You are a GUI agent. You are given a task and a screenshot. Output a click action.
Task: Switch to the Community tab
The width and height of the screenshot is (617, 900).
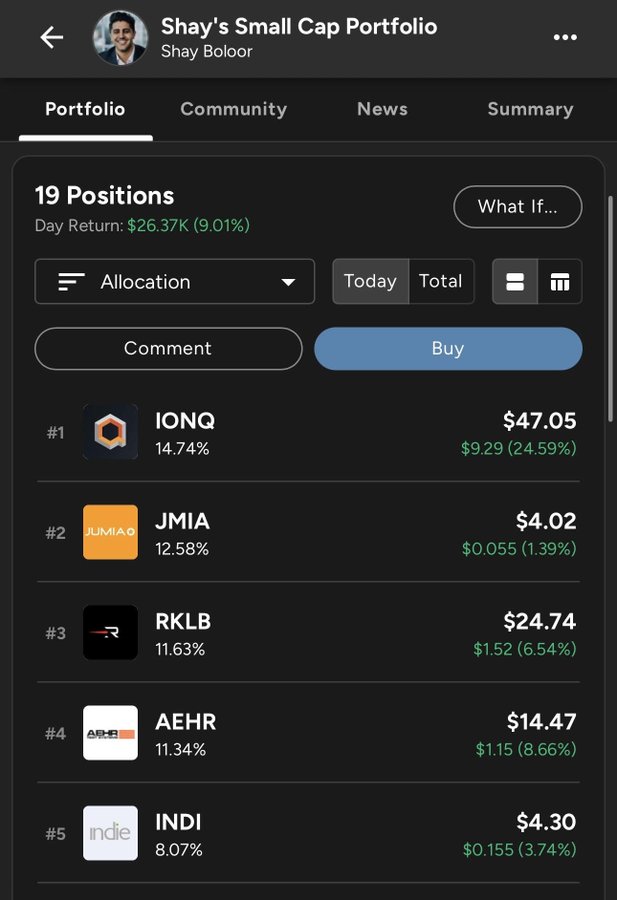point(233,109)
